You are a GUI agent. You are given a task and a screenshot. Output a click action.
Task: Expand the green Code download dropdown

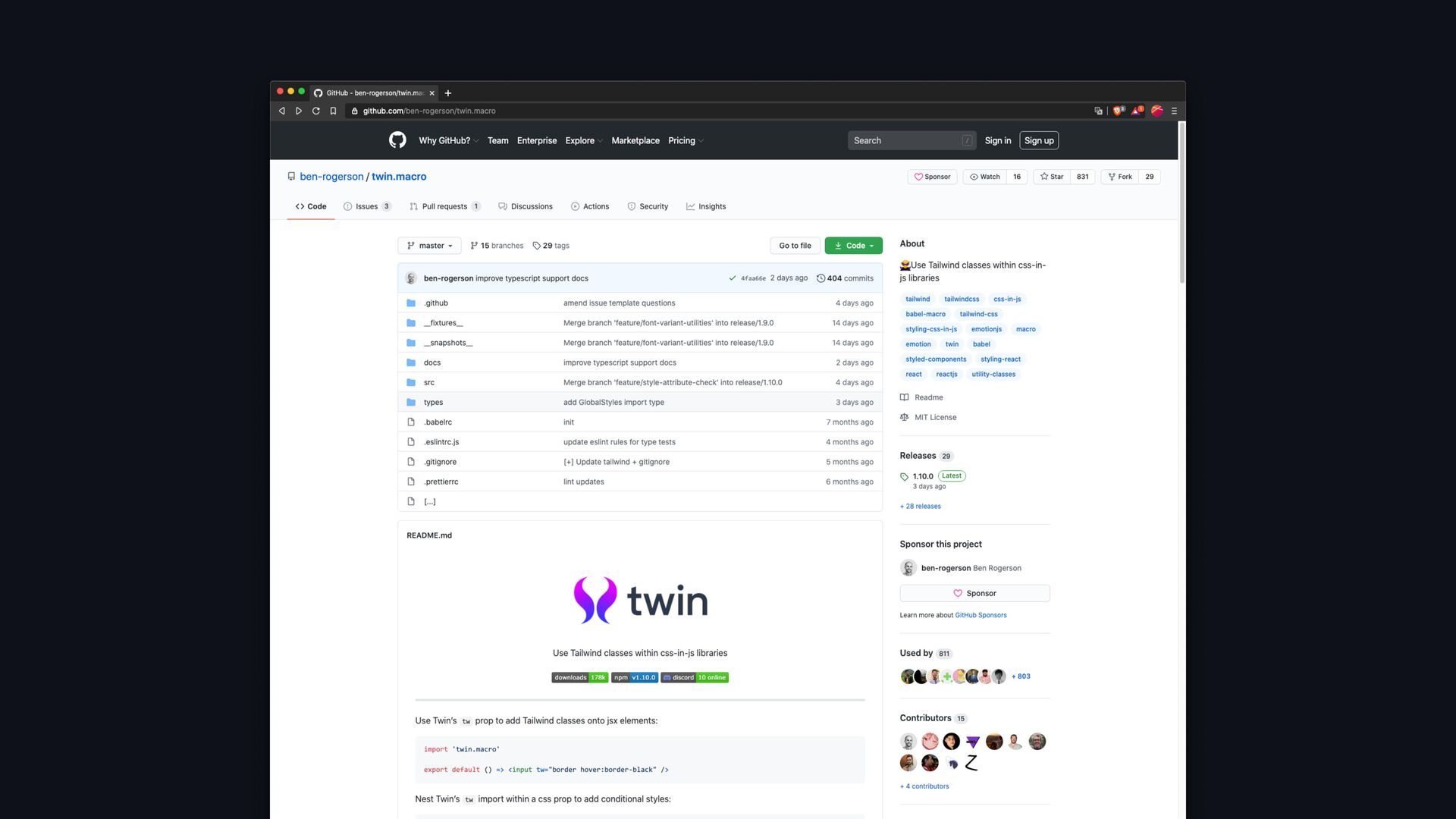853,246
